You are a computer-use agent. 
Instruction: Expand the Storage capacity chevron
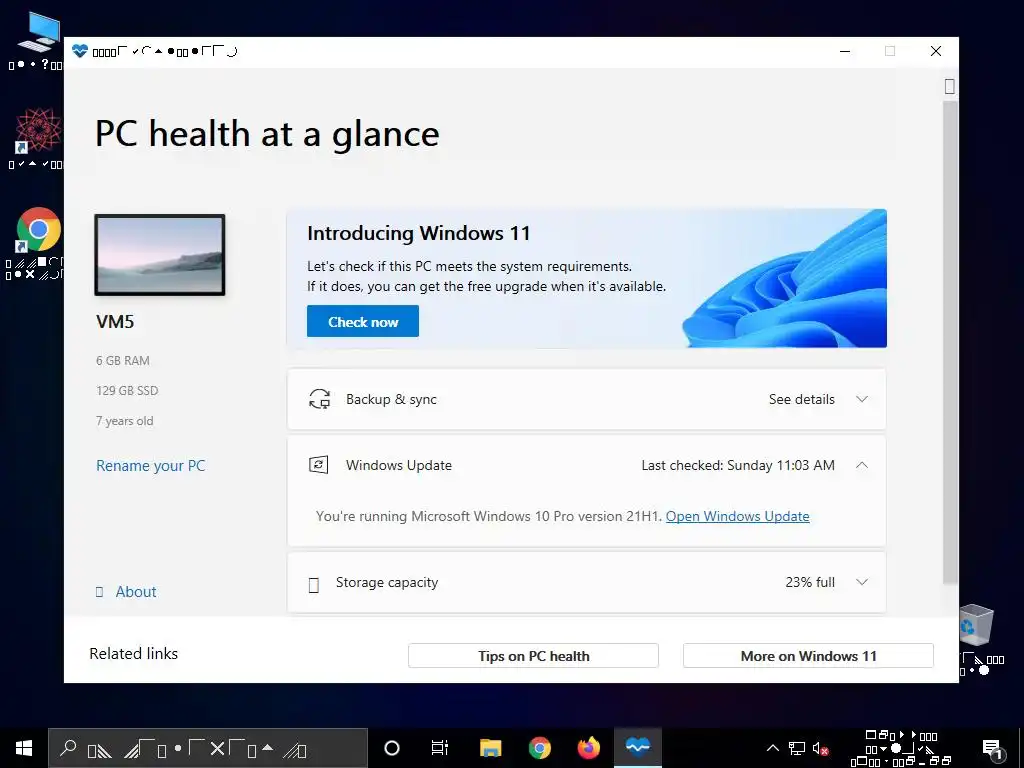(x=862, y=582)
